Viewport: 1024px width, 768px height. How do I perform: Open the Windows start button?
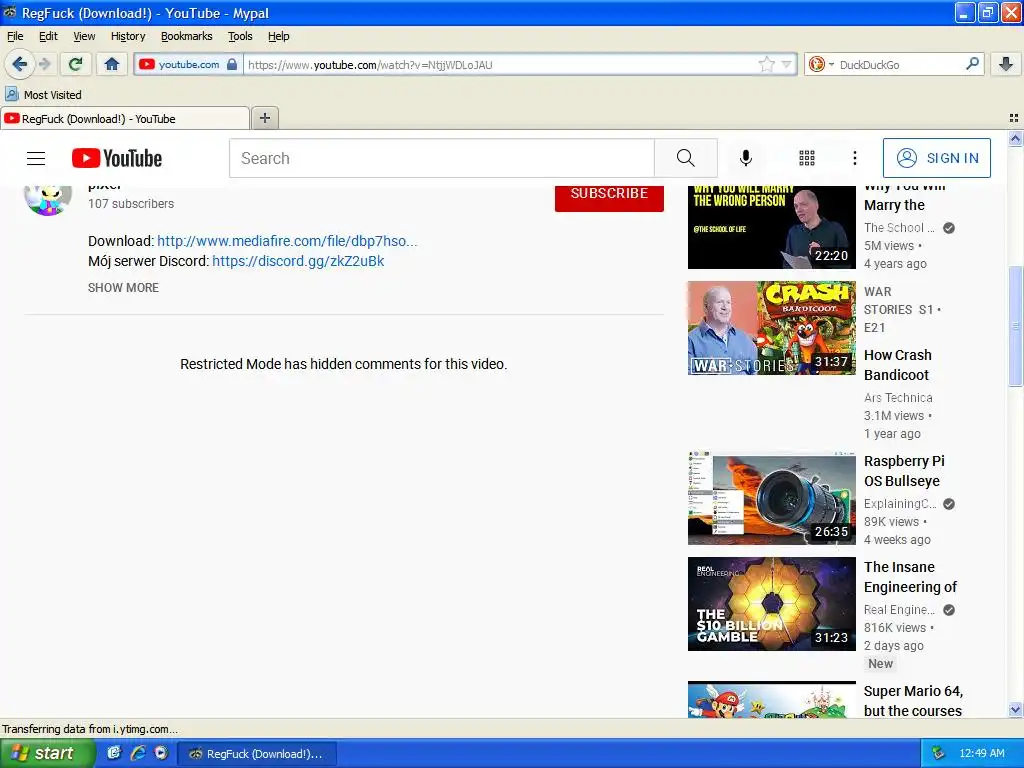[46, 754]
